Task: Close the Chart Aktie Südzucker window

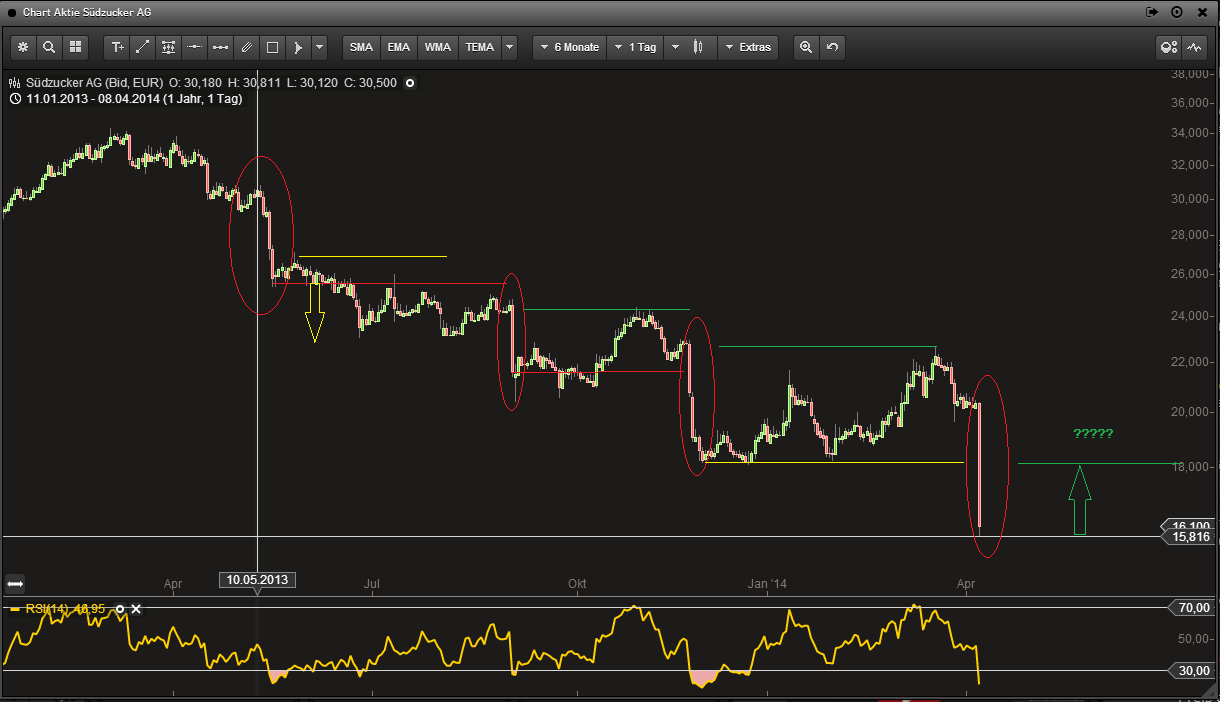Action: [1201, 12]
